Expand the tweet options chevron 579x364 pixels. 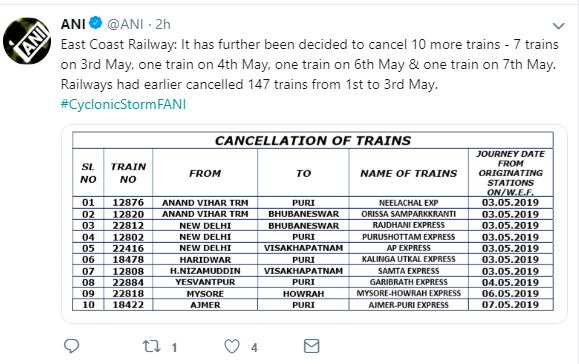pyautogui.click(x=558, y=26)
